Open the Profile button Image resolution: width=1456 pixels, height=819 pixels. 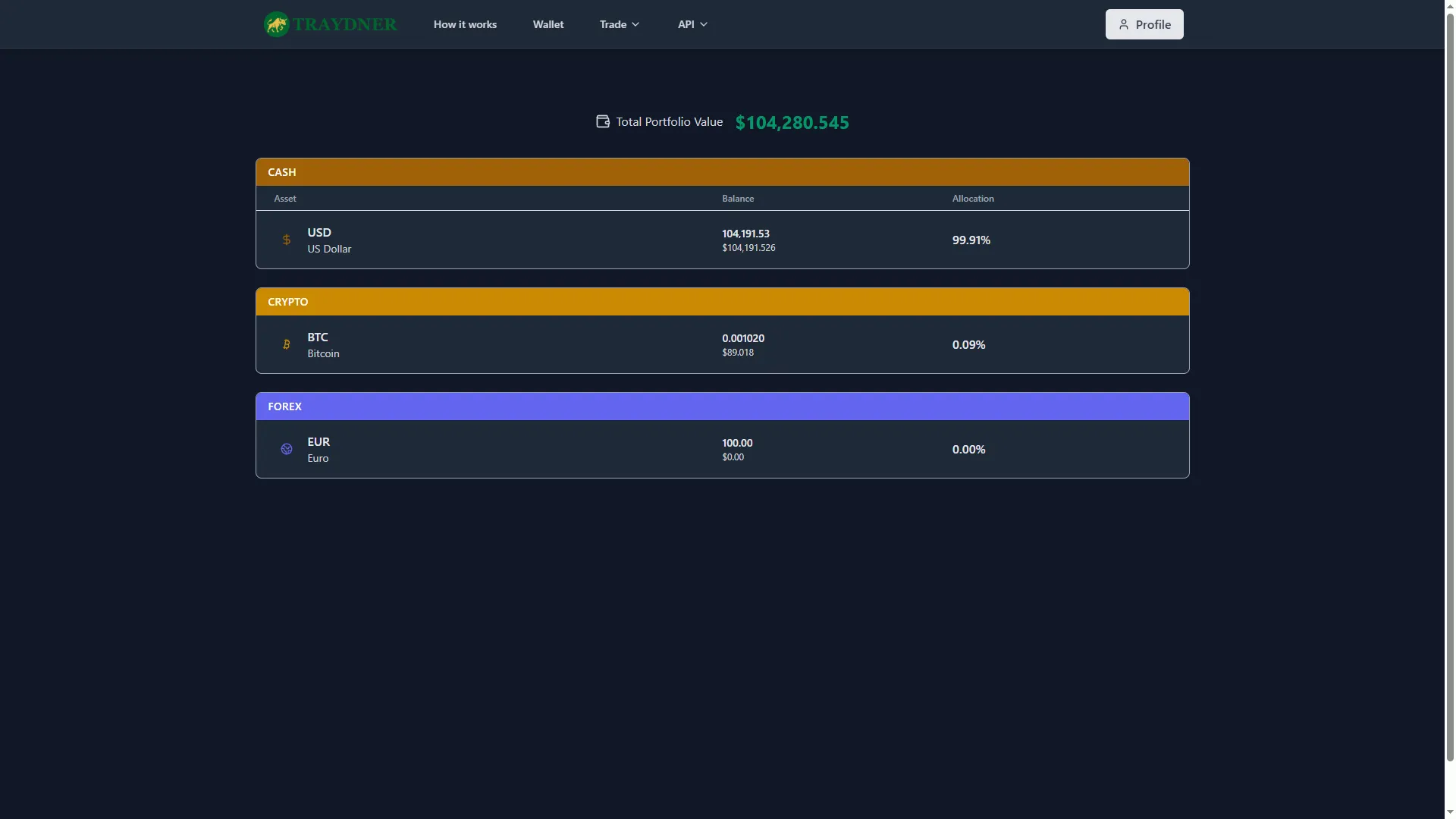point(1144,24)
